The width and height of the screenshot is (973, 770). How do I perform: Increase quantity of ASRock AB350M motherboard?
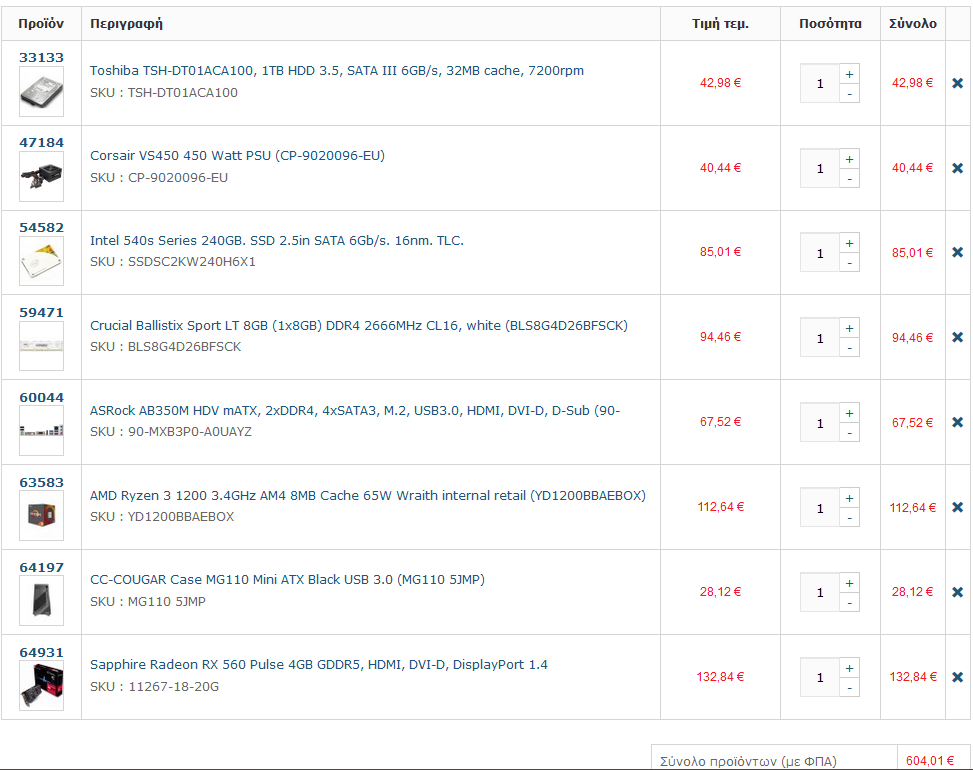pyautogui.click(x=850, y=414)
